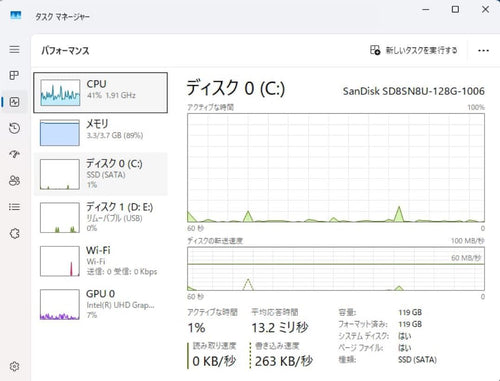Open the Processes page icon
Screen dimensions: 500x381
14,75
